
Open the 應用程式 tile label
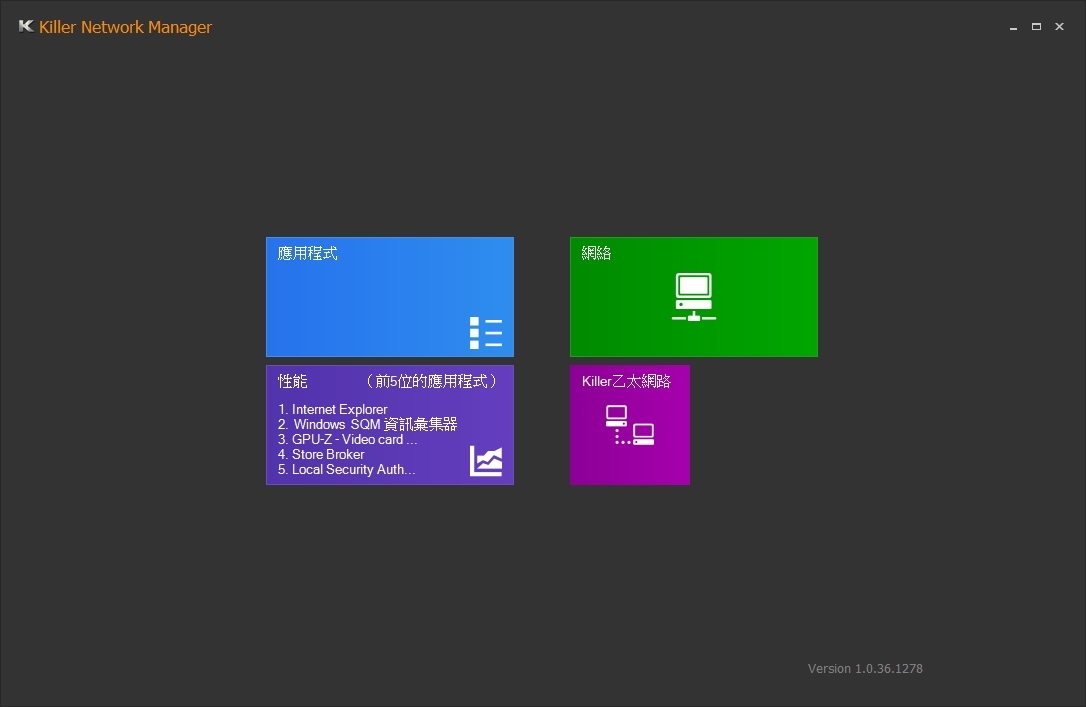point(308,253)
